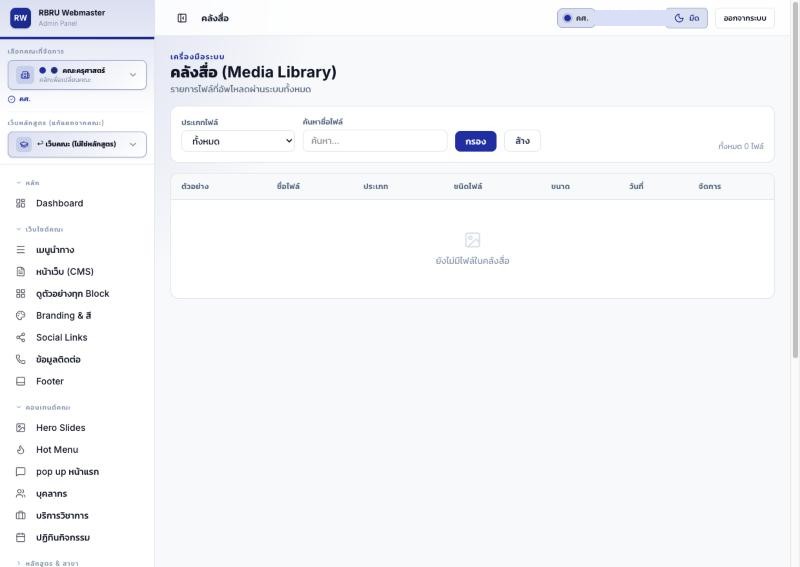Screen dimensions: 800x567
Task: Open the ปฏิทินกิจกรรม calendar icon
Action: tap(20, 537)
